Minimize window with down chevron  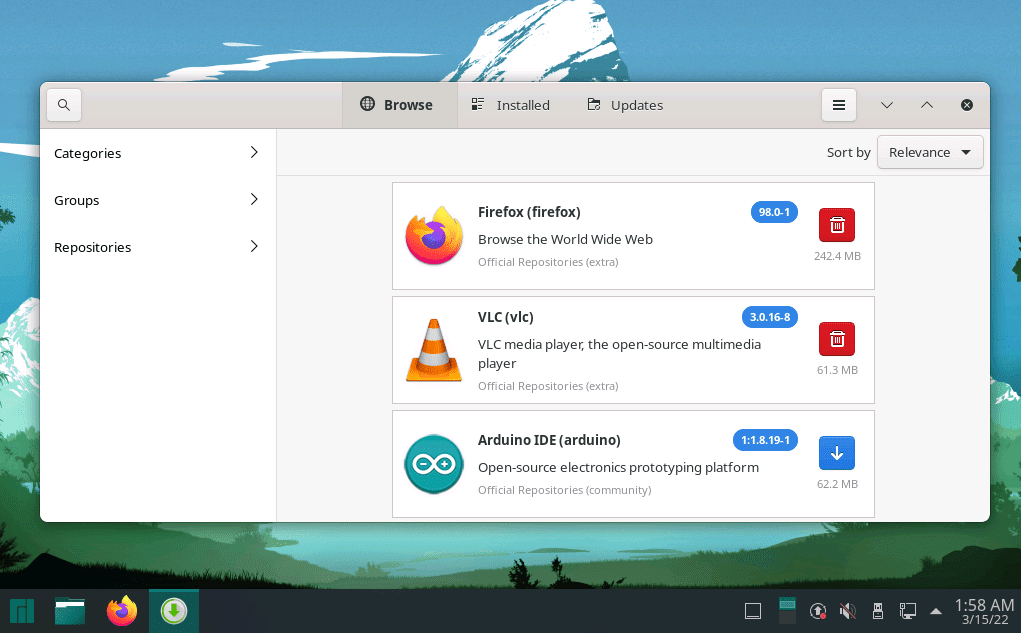[x=887, y=105]
